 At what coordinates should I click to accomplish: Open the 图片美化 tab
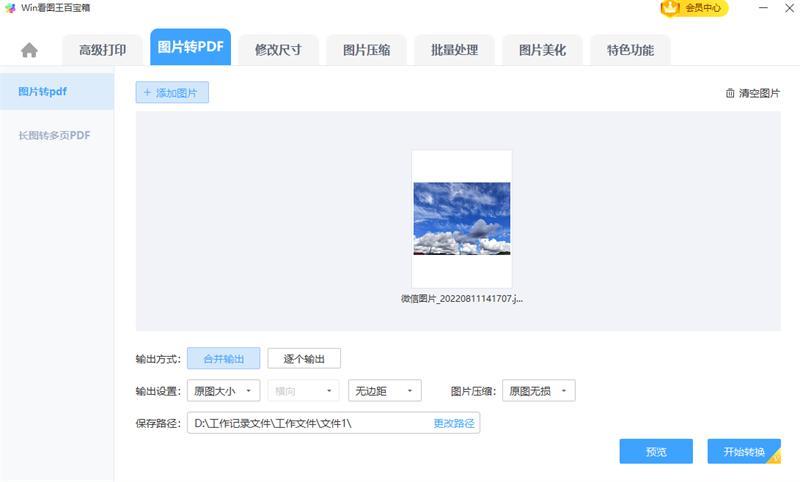[542, 50]
